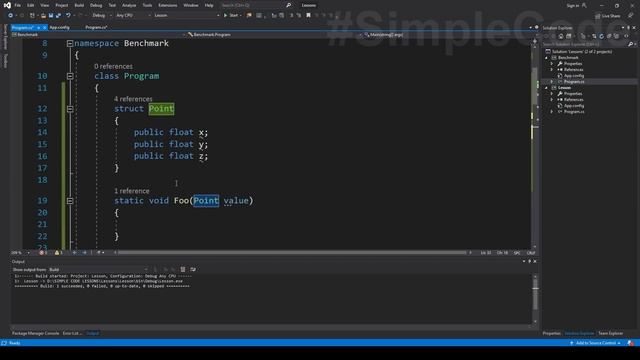640x360 pixels.
Task: Open the View menu
Action: coord(44,5)
